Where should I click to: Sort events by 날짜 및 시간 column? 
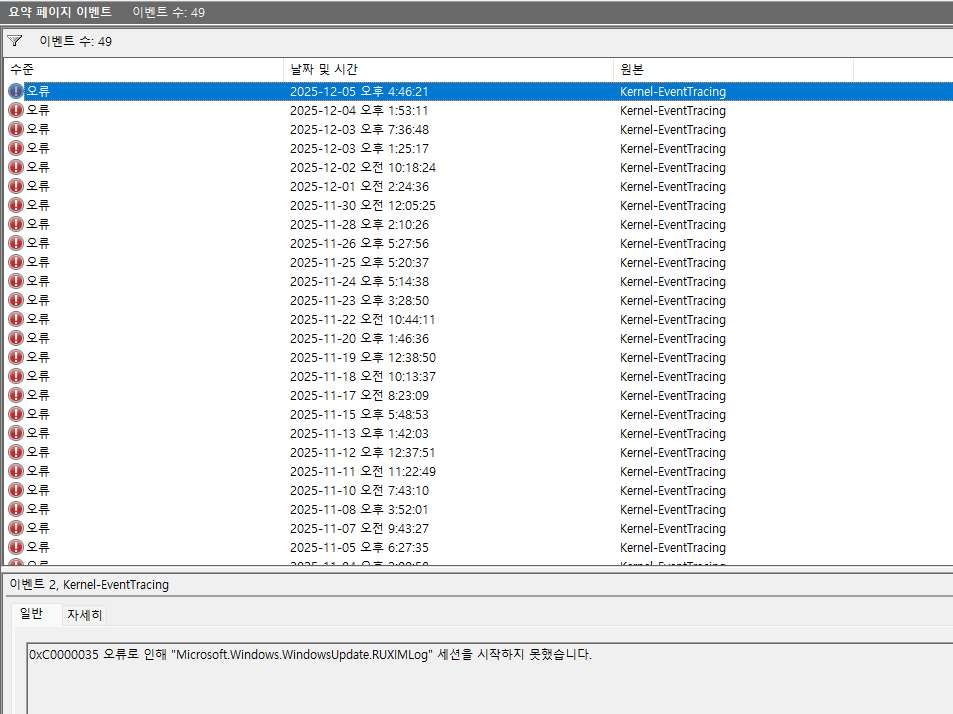click(x=323, y=69)
